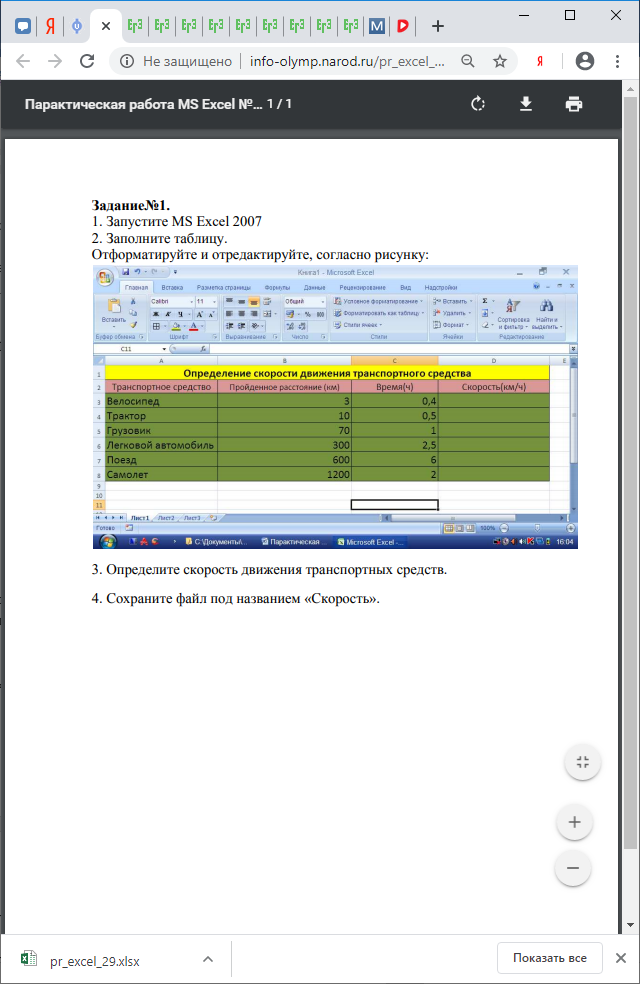Image resolution: width=640 pixels, height=984 pixels.
Task: Go back to the previous page
Action: point(23,61)
